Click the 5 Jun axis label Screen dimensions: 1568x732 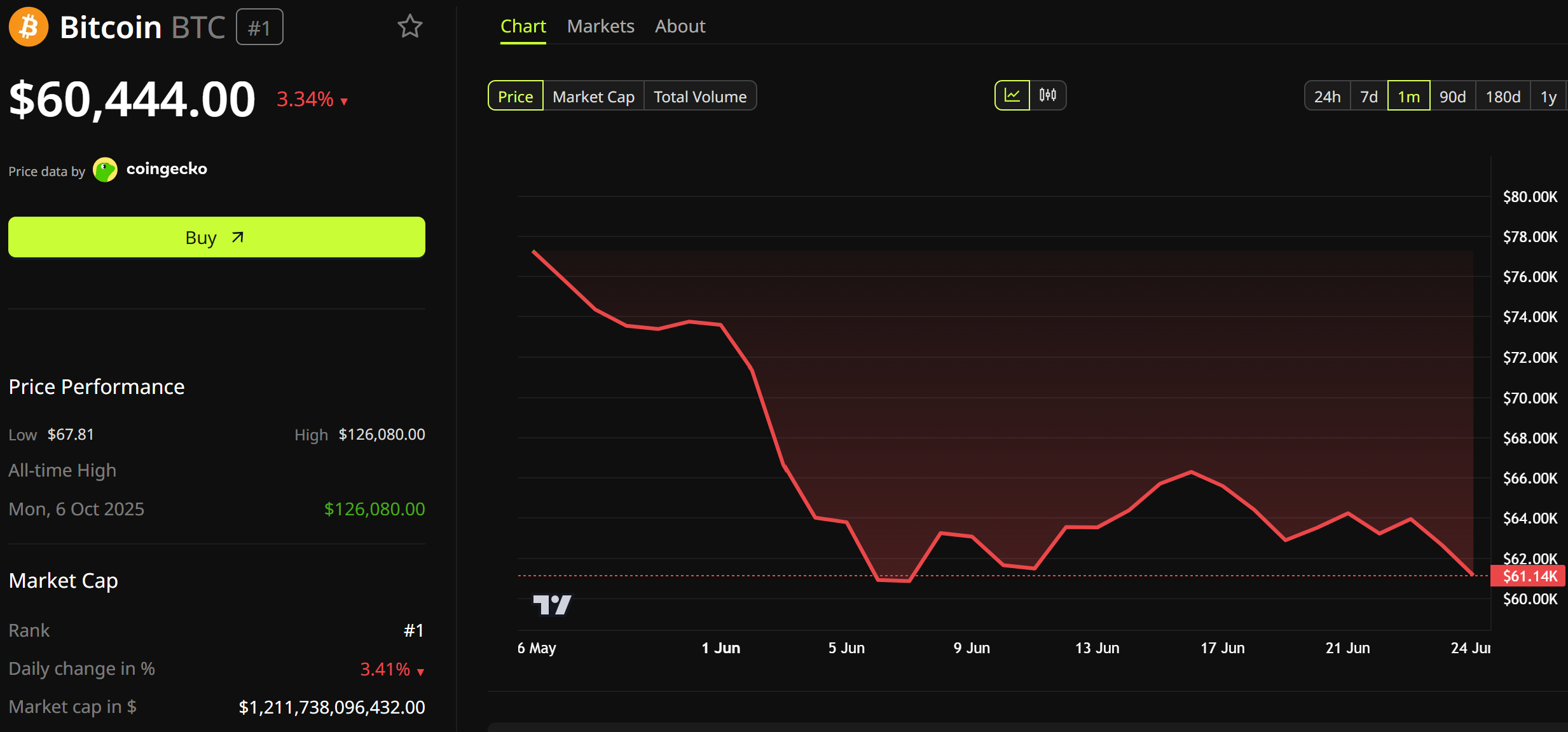click(x=846, y=648)
